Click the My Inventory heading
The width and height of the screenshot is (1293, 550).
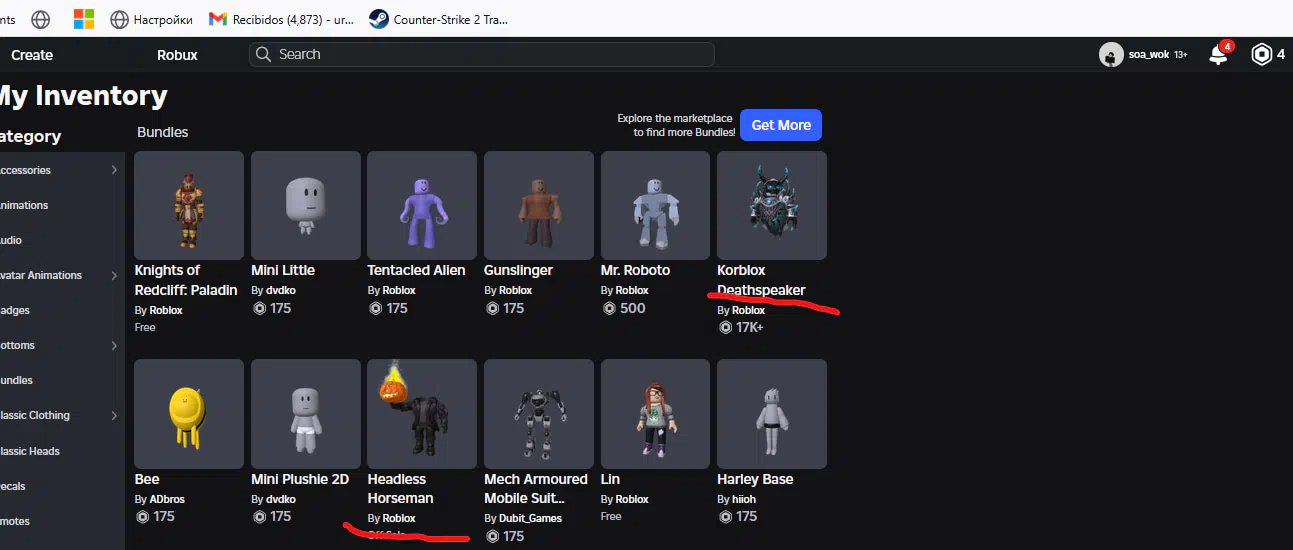tap(82, 96)
